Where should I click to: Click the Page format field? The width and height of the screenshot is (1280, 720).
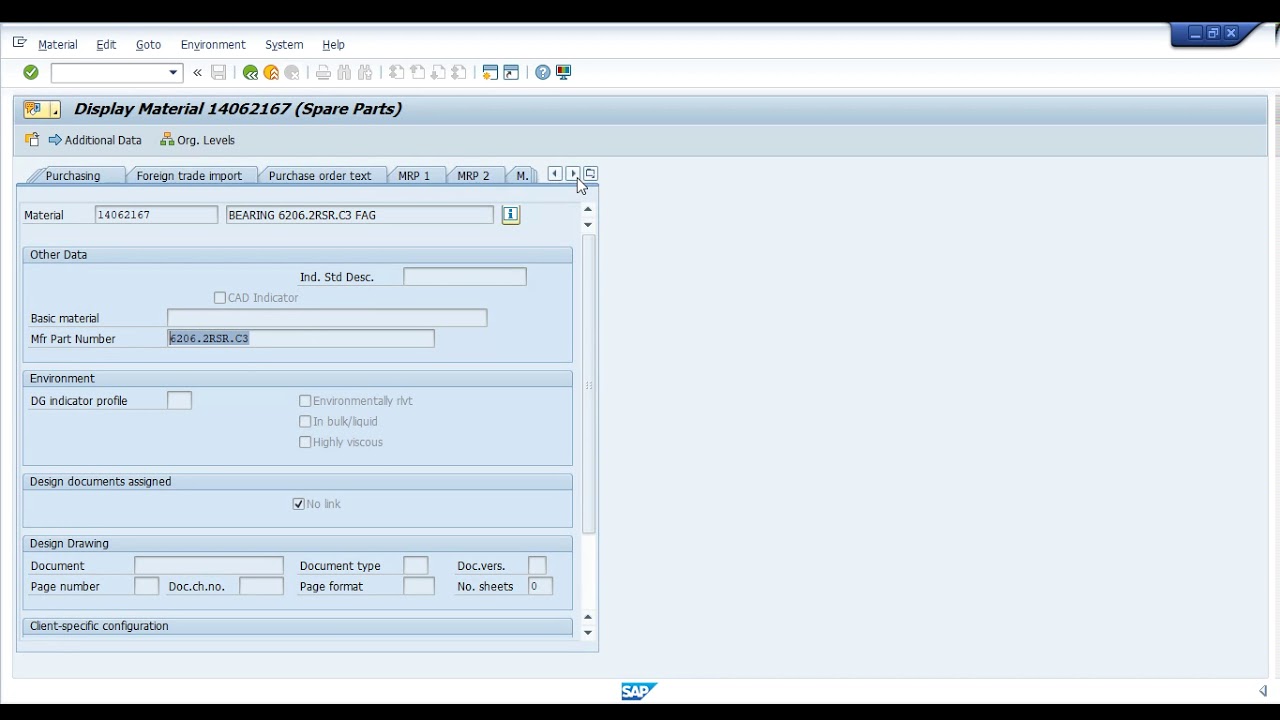419,587
